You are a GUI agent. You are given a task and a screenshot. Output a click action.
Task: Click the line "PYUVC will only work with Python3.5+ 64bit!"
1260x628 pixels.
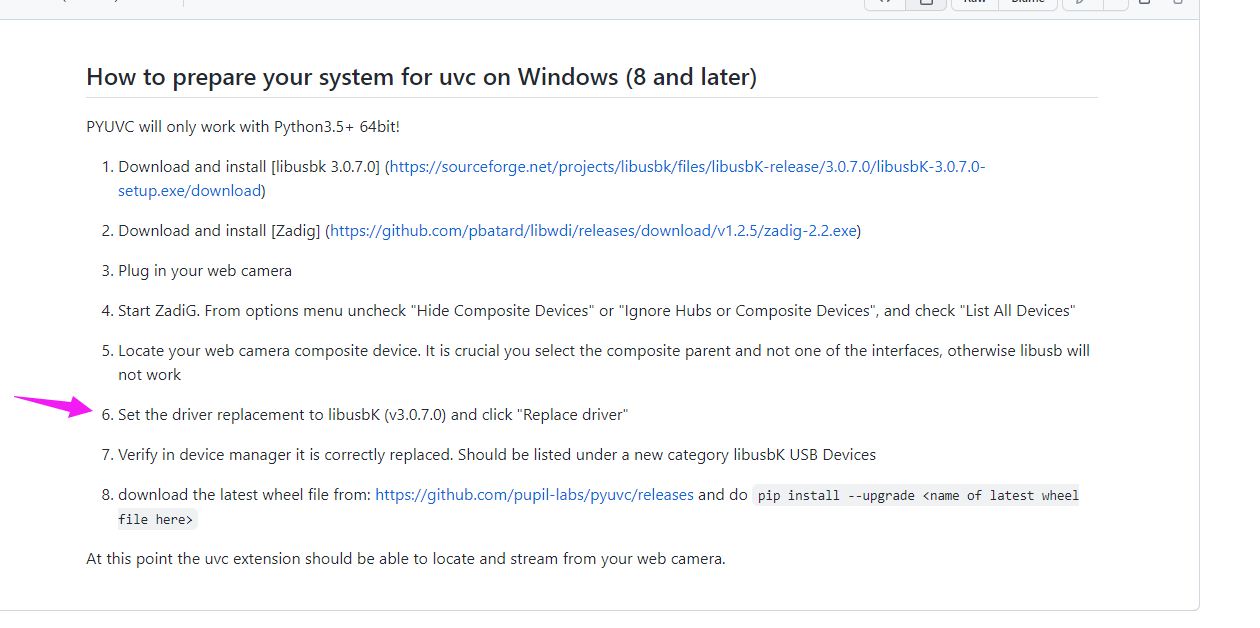[x=243, y=127]
